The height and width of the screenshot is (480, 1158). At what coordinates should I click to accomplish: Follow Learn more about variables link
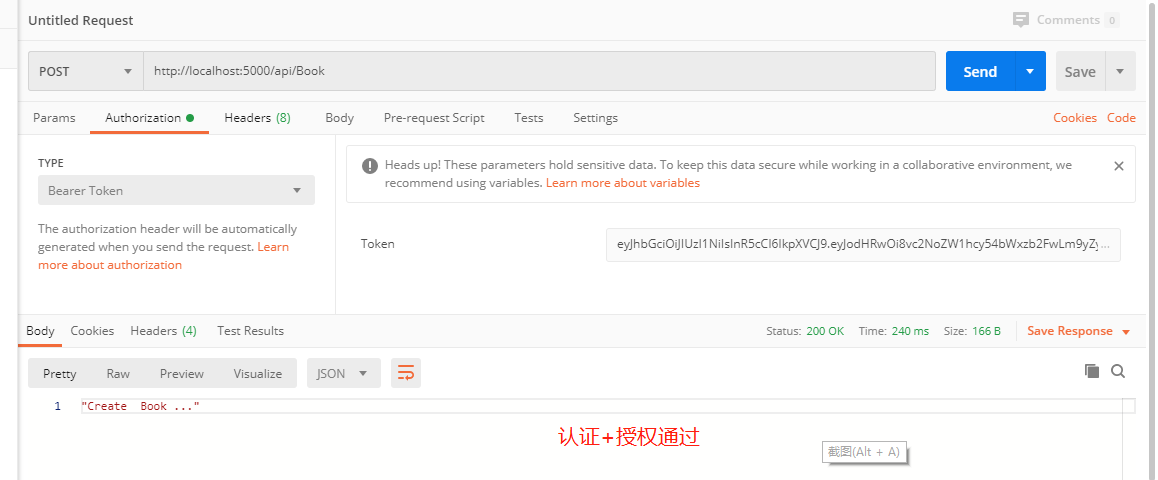(623, 182)
